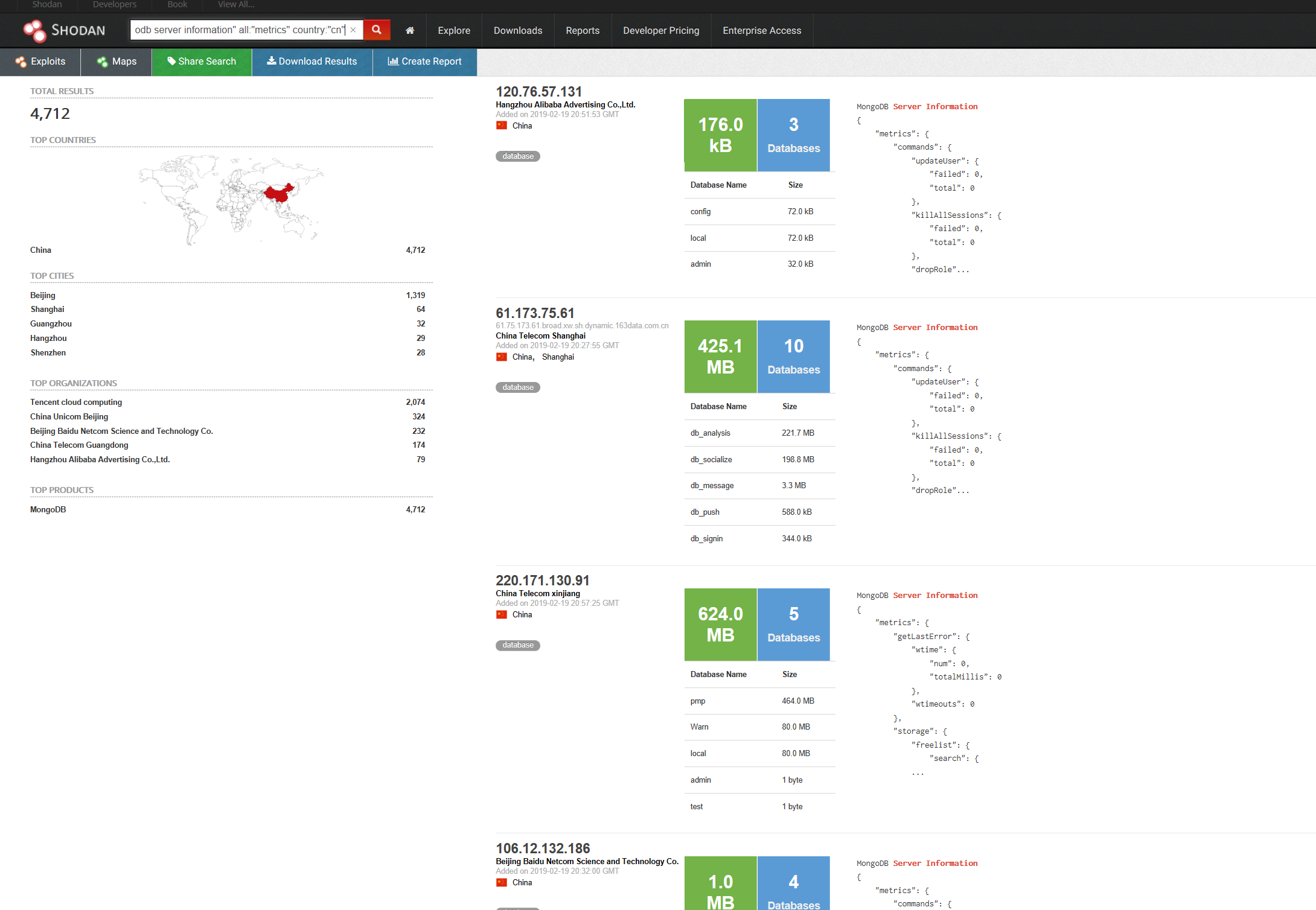Viewport: 1316px width, 910px height.
Task: Clear the search query with the × icon
Action: click(x=353, y=29)
